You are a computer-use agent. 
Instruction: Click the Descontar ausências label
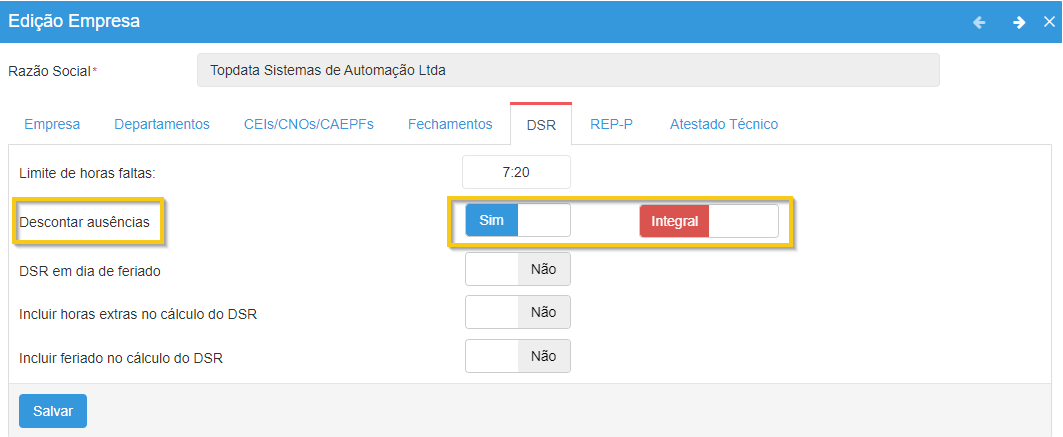pos(85,222)
